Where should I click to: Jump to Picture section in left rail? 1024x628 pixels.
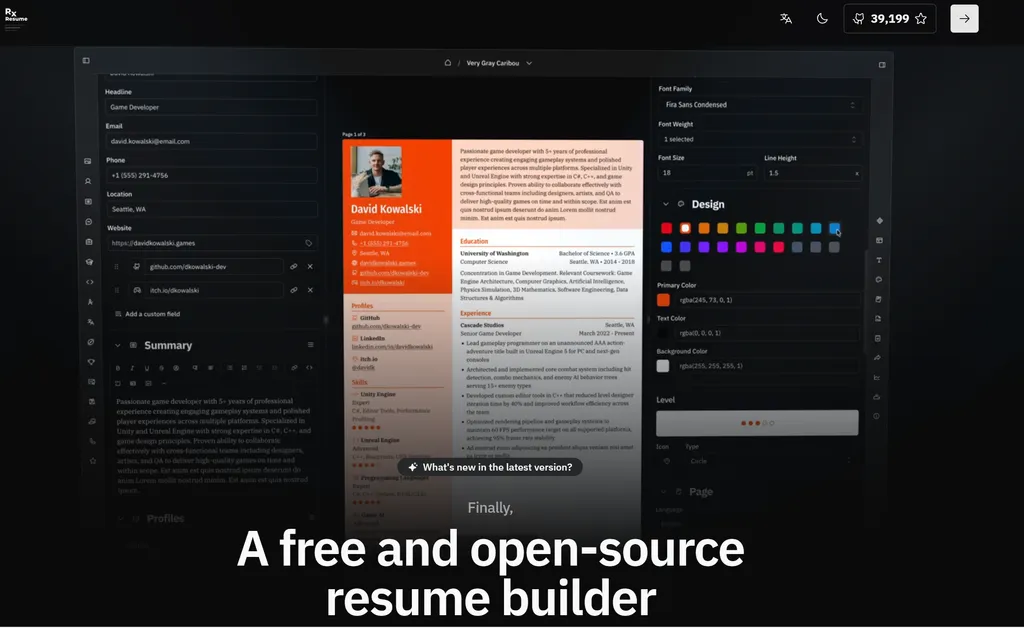88,161
